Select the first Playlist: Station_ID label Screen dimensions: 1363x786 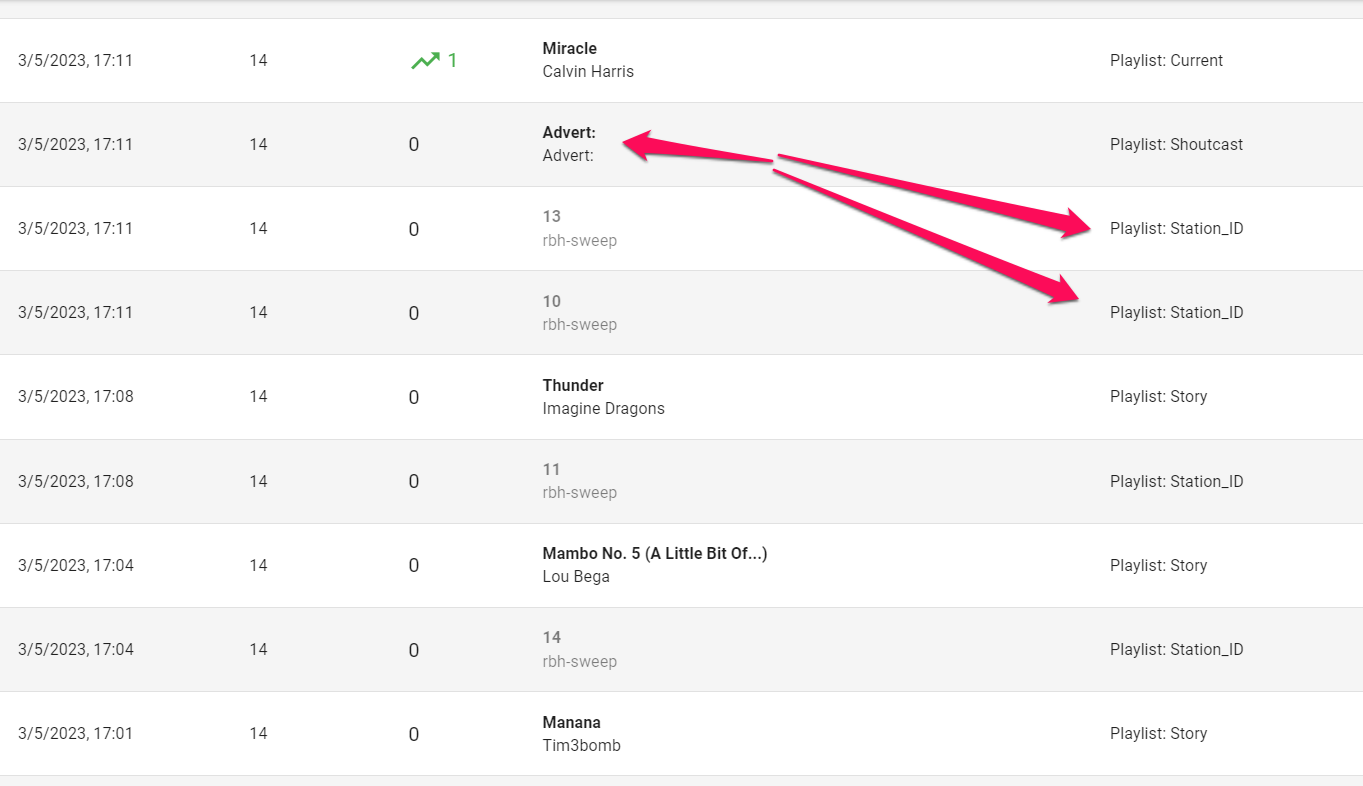click(x=1177, y=228)
